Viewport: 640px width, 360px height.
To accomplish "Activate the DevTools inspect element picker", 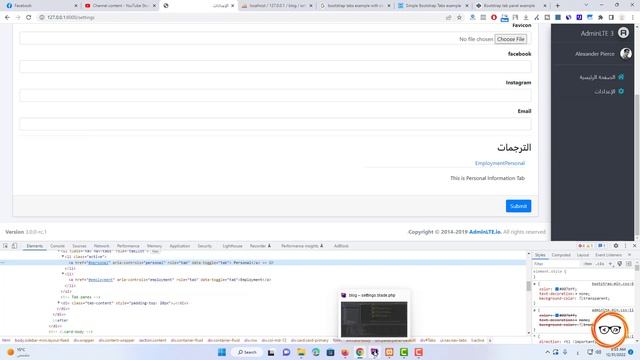I will pyautogui.click(x=5, y=246).
